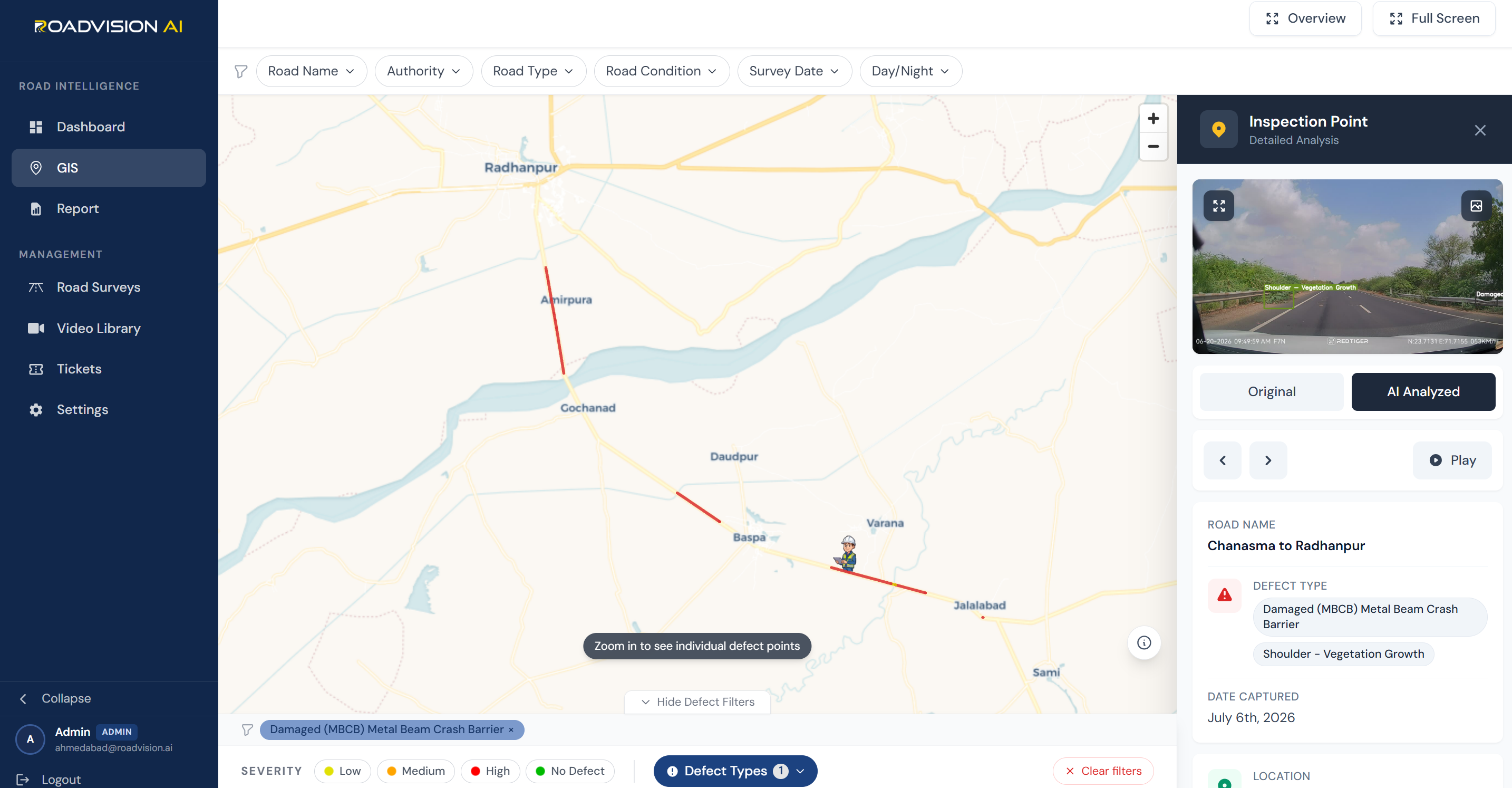Open the Tickets page
This screenshot has width=1512, height=788.
click(x=109, y=369)
